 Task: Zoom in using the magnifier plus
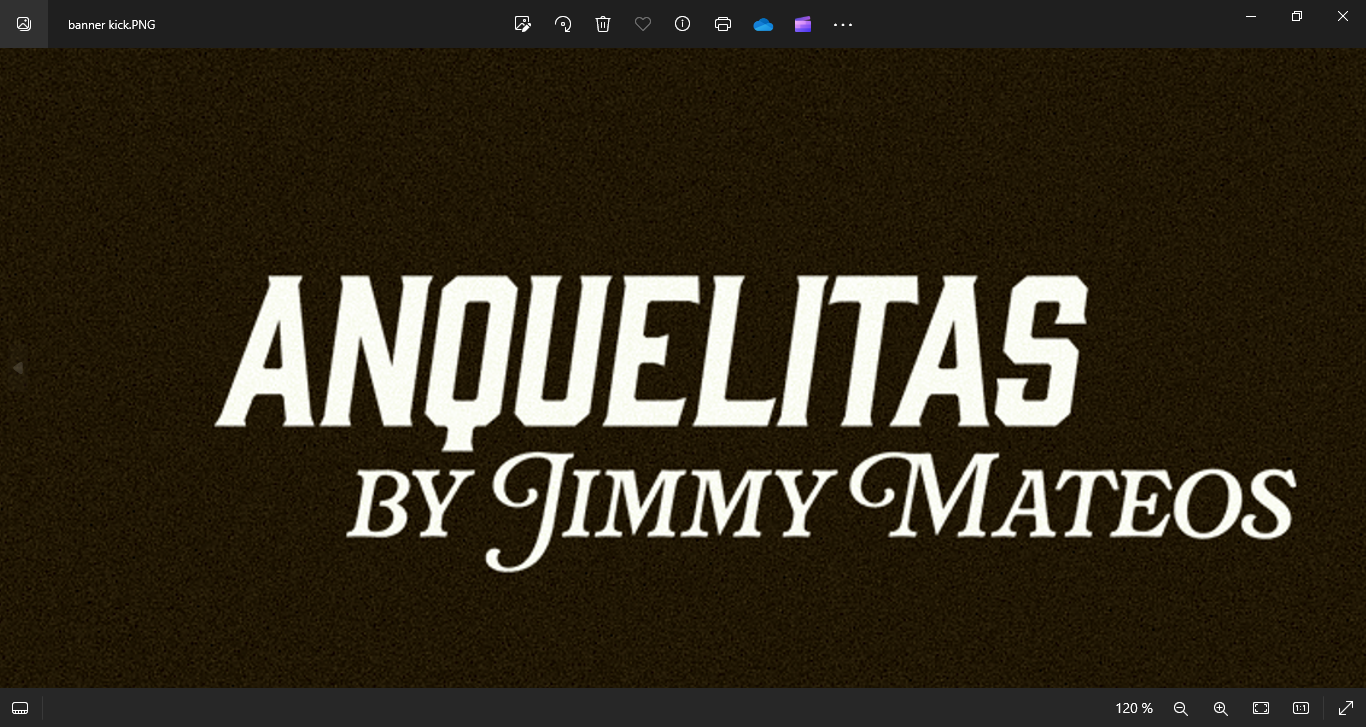1220,708
